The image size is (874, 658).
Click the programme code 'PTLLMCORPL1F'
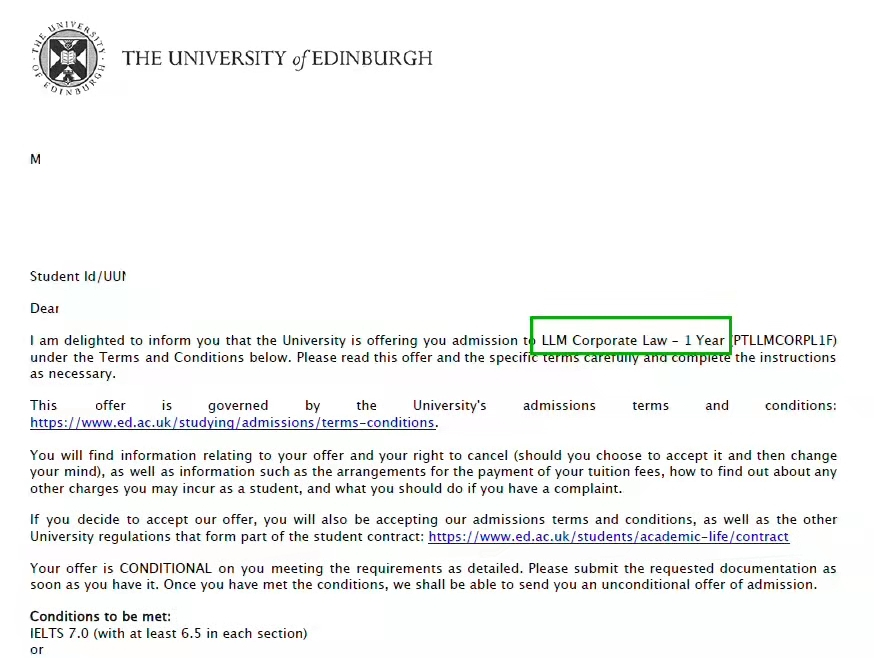click(783, 341)
